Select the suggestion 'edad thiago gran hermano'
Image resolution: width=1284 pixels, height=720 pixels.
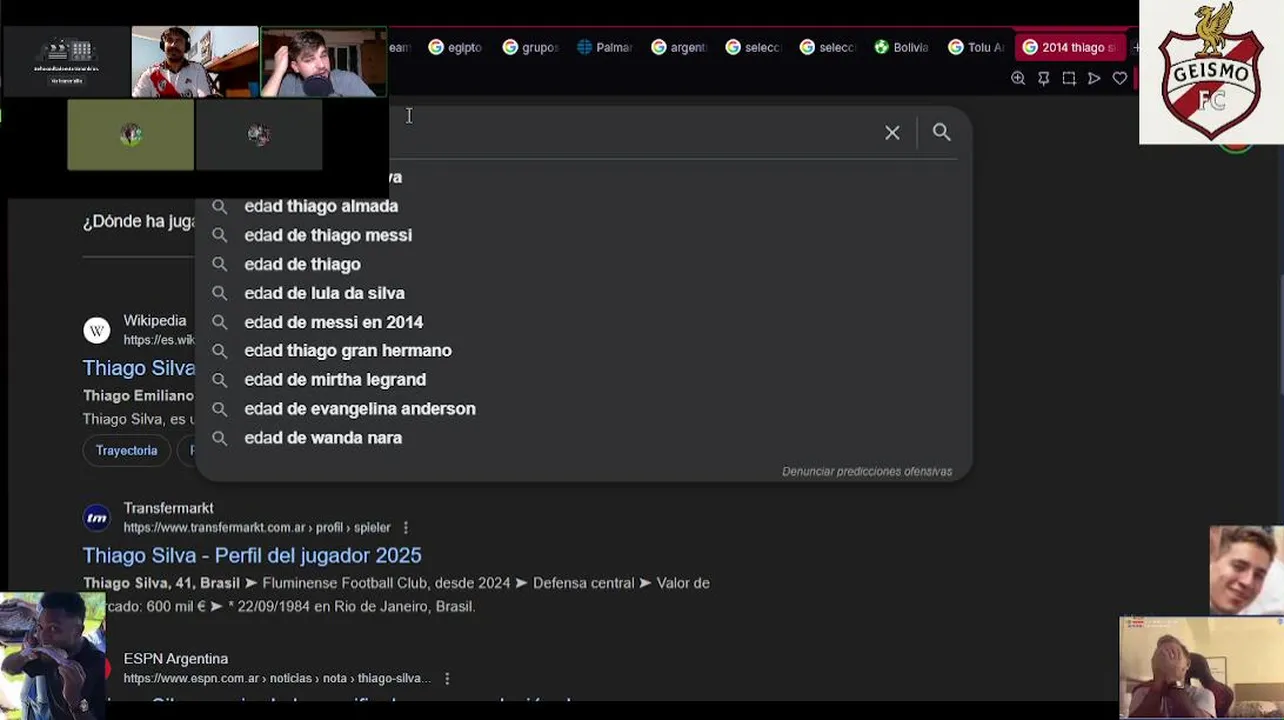coord(348,350)
